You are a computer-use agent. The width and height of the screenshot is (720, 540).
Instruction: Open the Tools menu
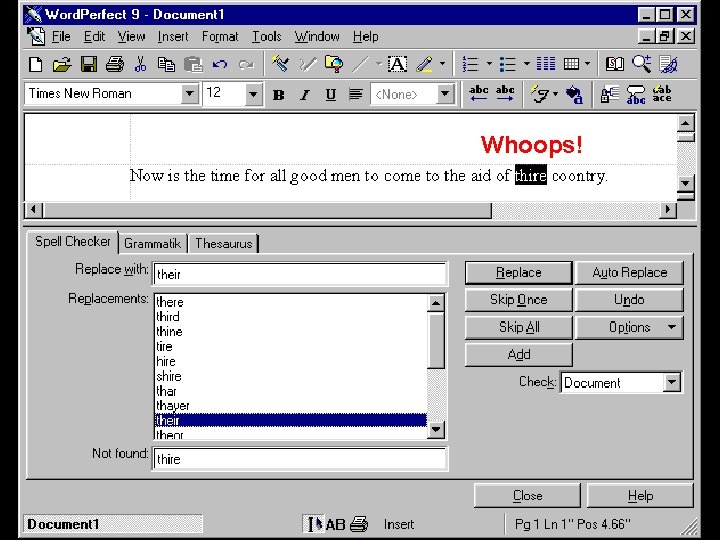click(x=266, y=36)
